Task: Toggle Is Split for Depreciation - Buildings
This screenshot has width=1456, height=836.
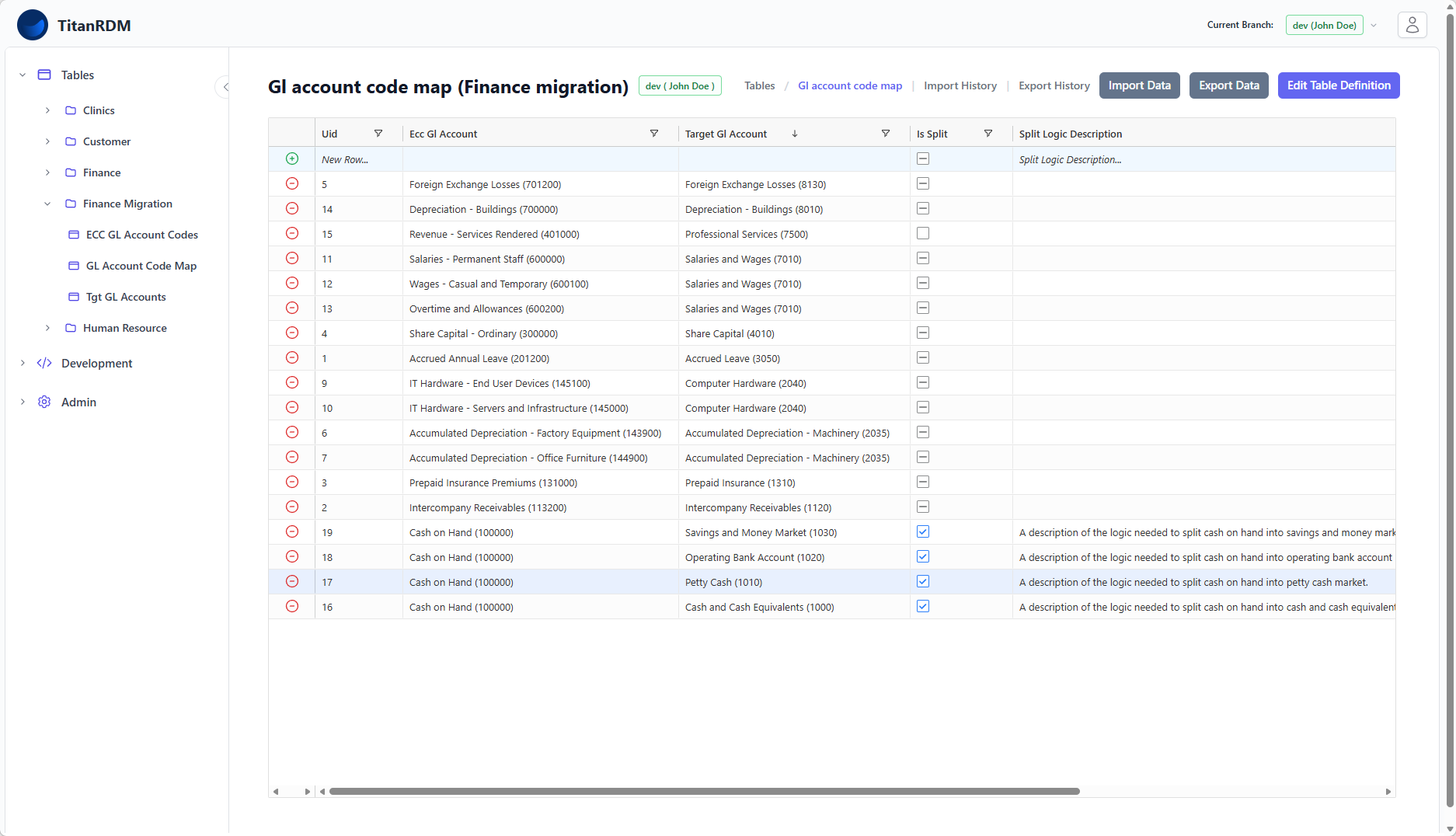Action: tap(923, 208)
